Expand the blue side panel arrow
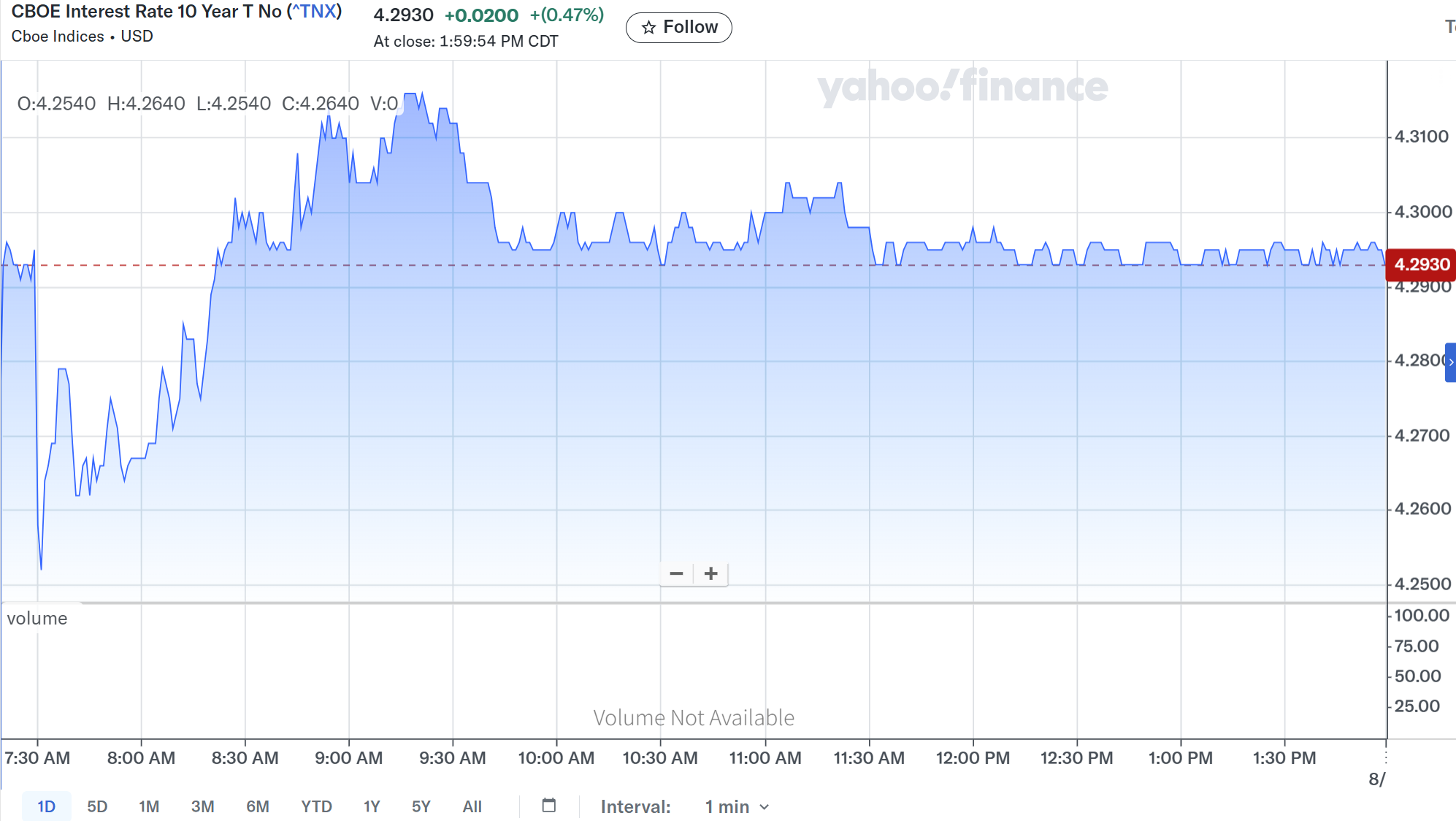Screen dimensions: 1456x821 coord(1450,362)
